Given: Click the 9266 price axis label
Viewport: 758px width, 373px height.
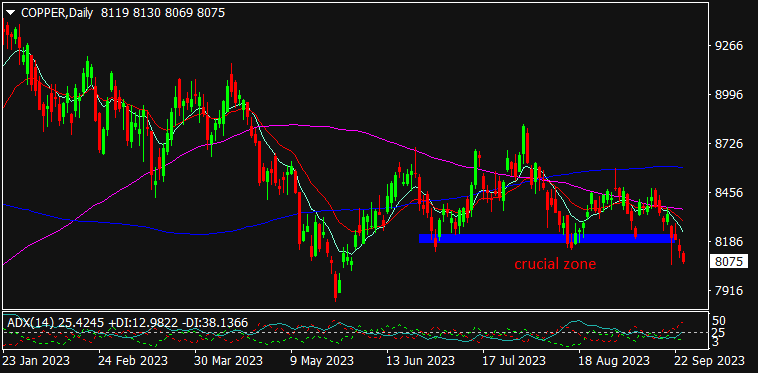Looking at the screenshot, I should [x=729, y=46].
